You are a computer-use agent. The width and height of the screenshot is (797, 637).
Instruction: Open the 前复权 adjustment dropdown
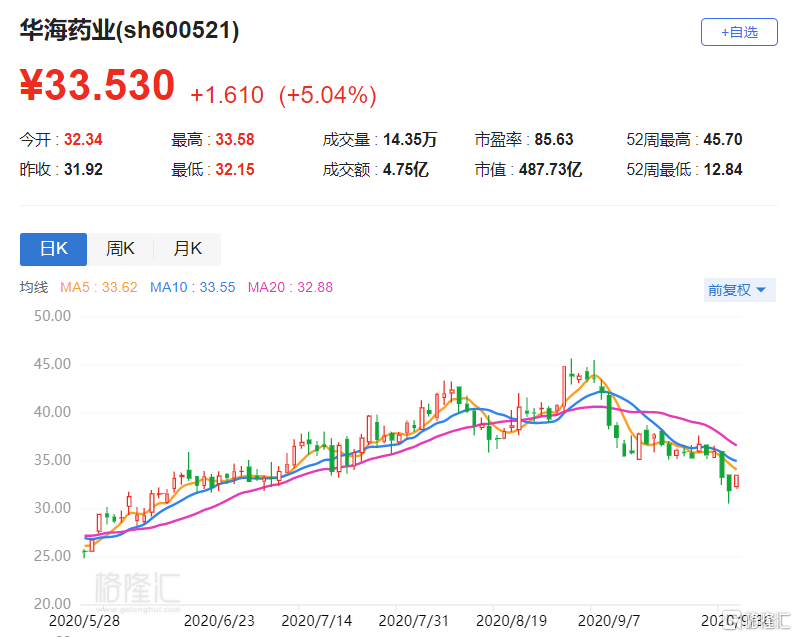pyautogui.click(x=740, y=290)
